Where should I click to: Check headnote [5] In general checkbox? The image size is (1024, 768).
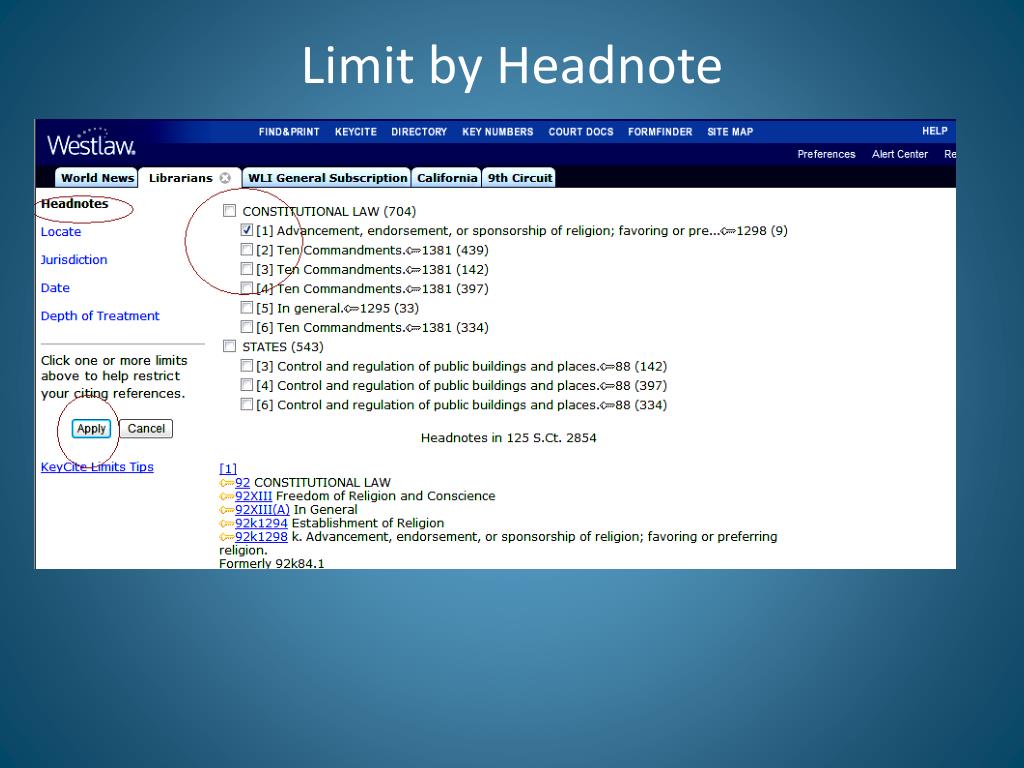(246, 307)
